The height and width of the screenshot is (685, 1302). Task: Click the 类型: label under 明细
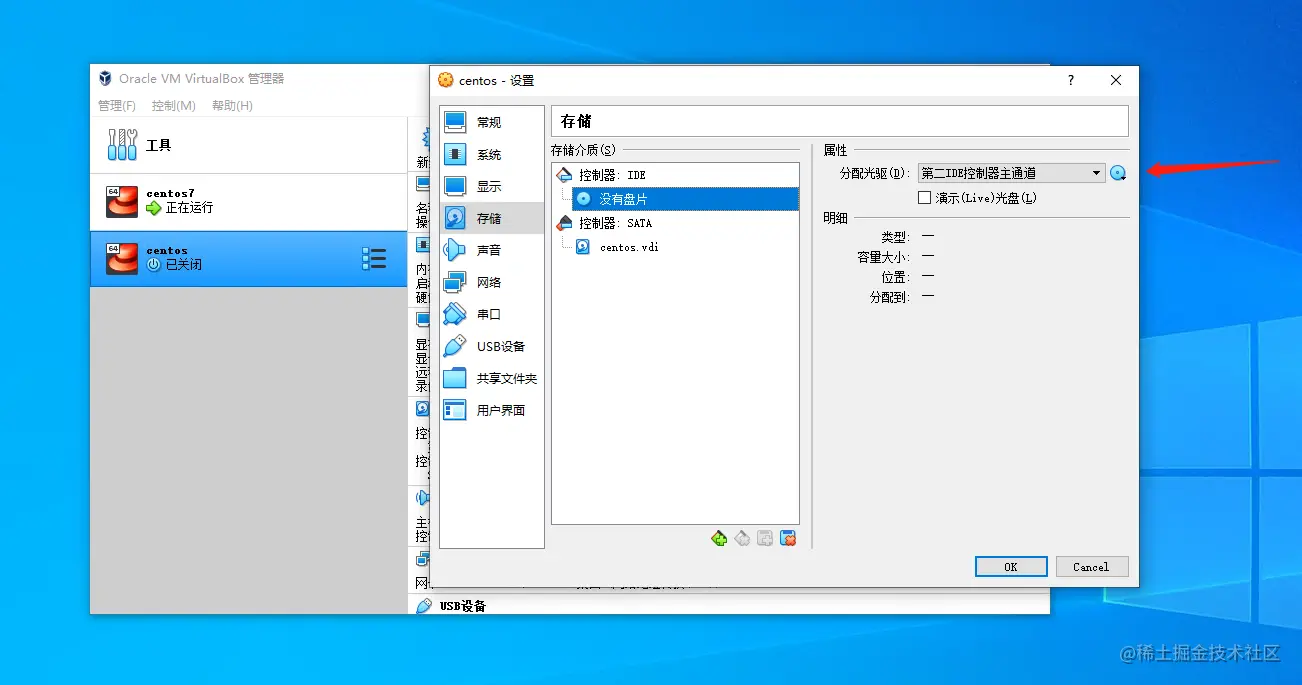895,237
